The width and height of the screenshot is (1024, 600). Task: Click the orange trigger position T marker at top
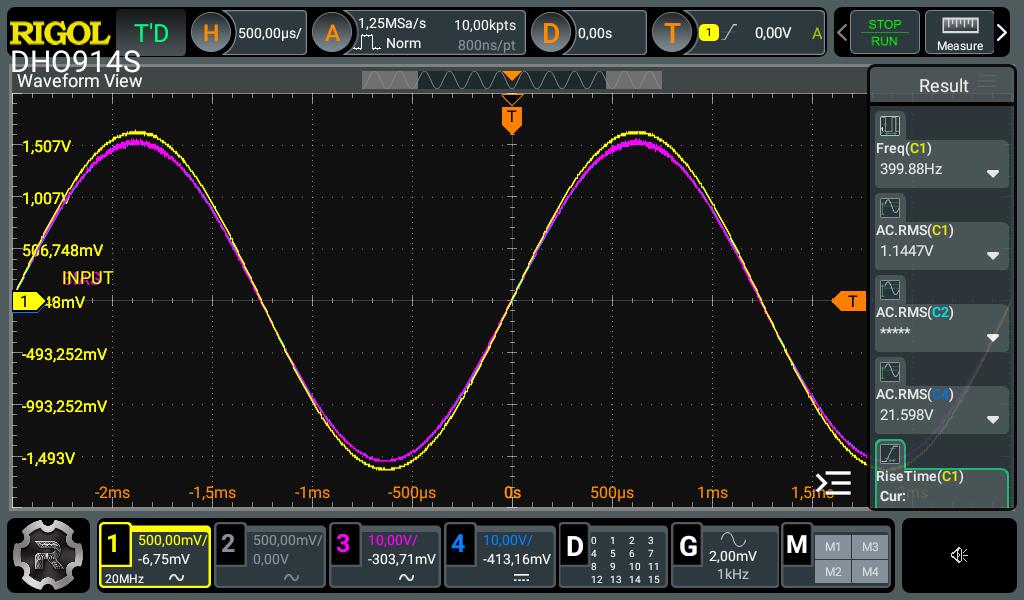[512, 119]
